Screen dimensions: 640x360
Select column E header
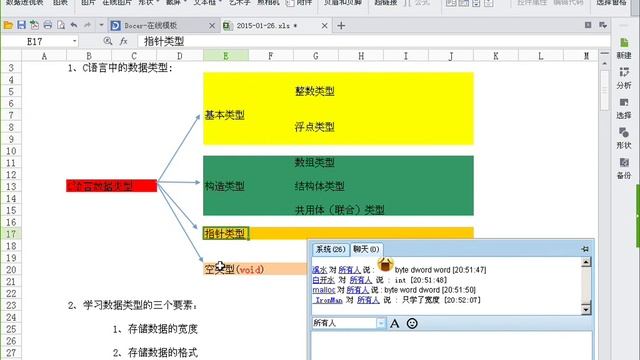point(226,56)
